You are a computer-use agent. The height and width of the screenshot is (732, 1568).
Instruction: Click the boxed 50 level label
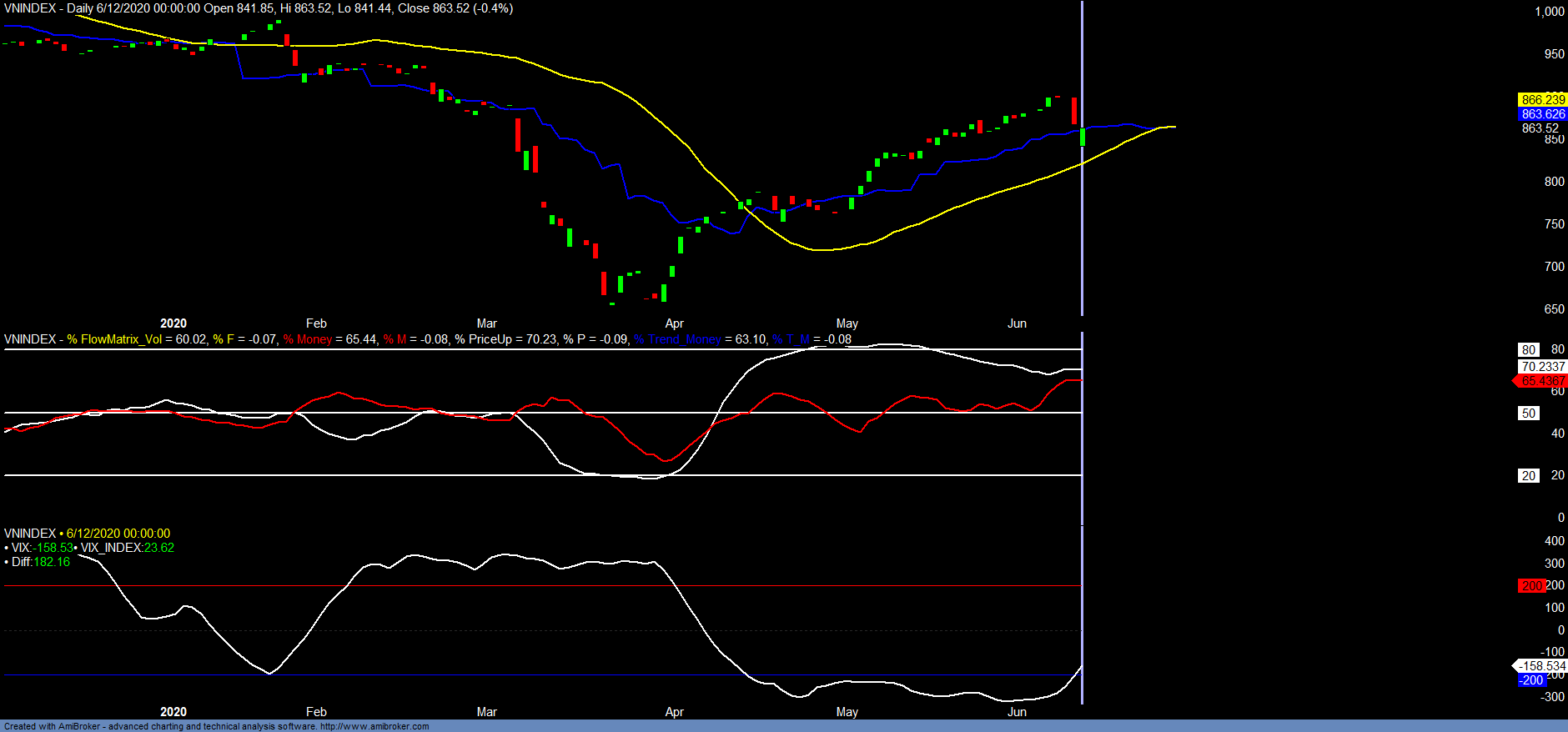click(1528, 414)
